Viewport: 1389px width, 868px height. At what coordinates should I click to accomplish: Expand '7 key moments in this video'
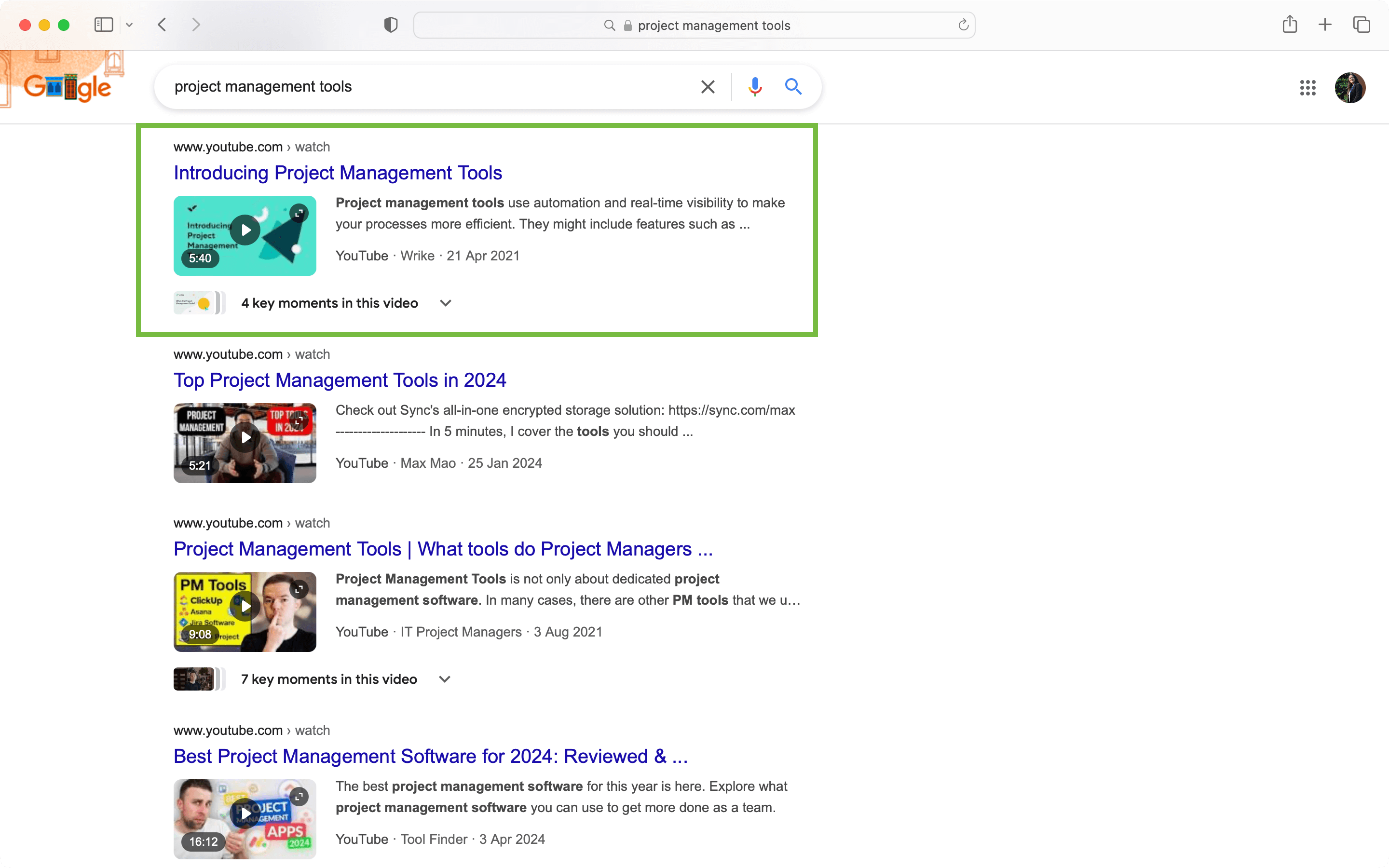[345, 679]
